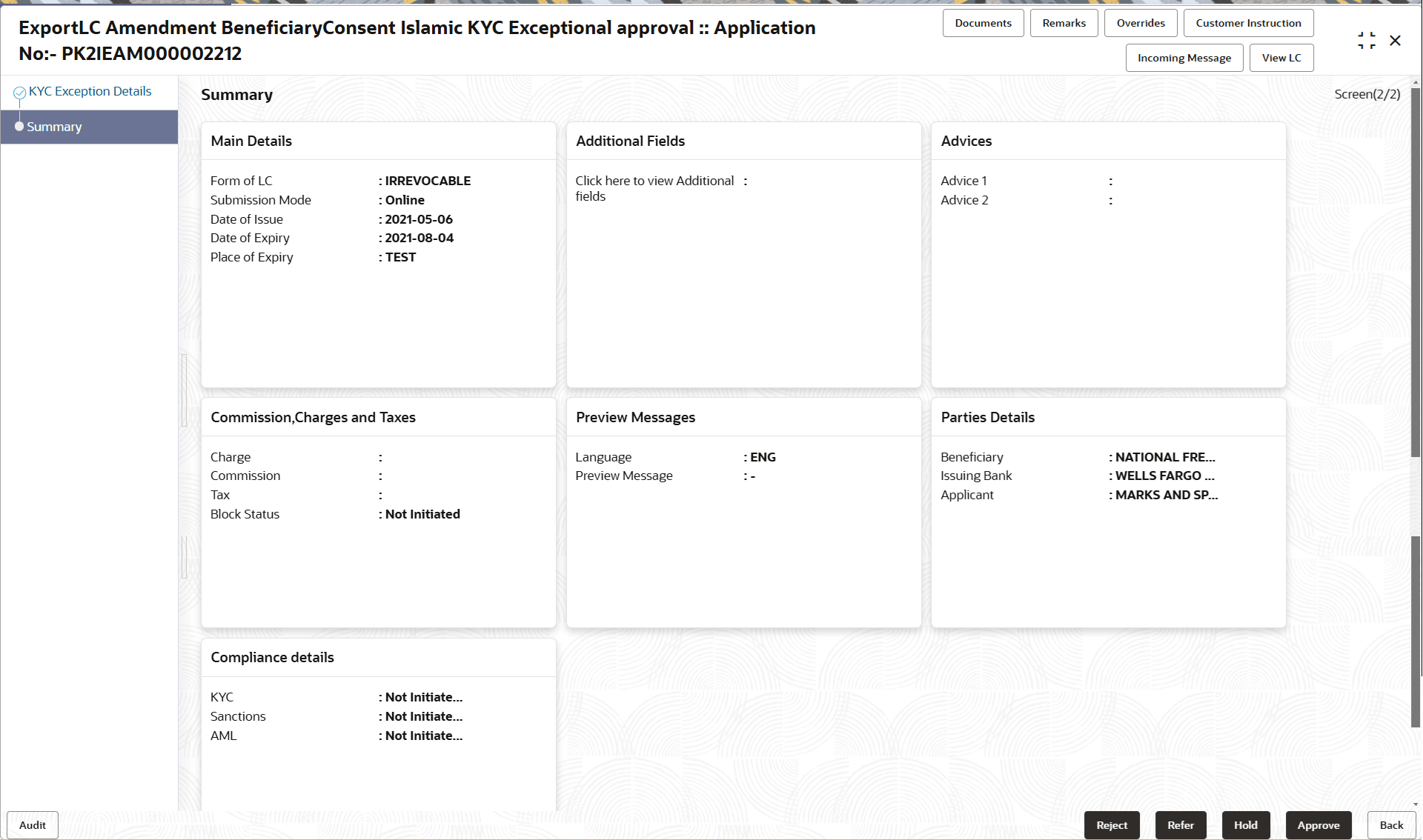Open the Audit information
1423x840 pixels.
32,824
